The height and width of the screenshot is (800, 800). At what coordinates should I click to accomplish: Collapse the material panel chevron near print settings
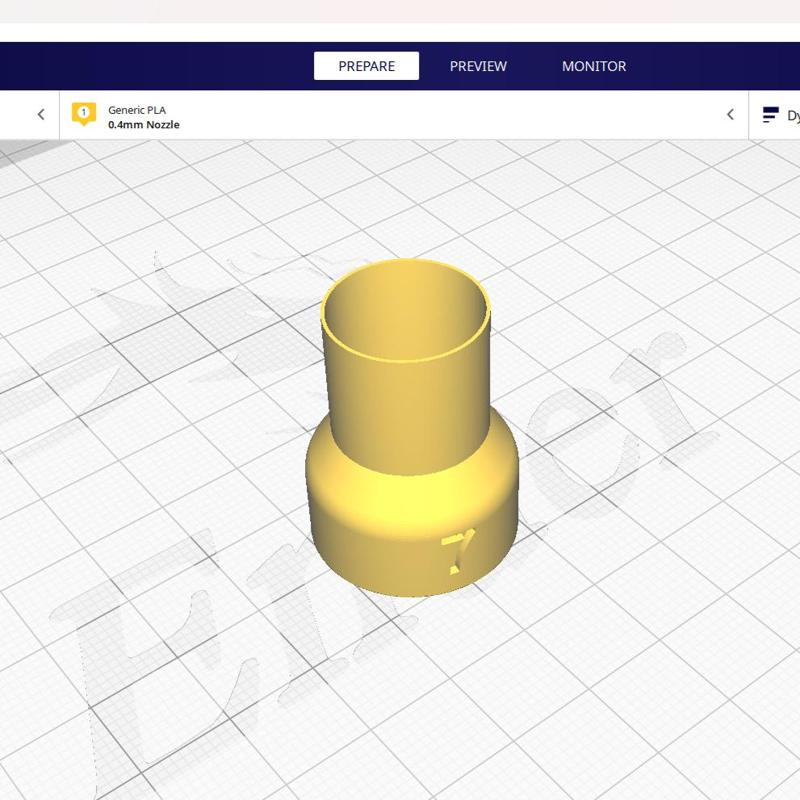(730, 114)
